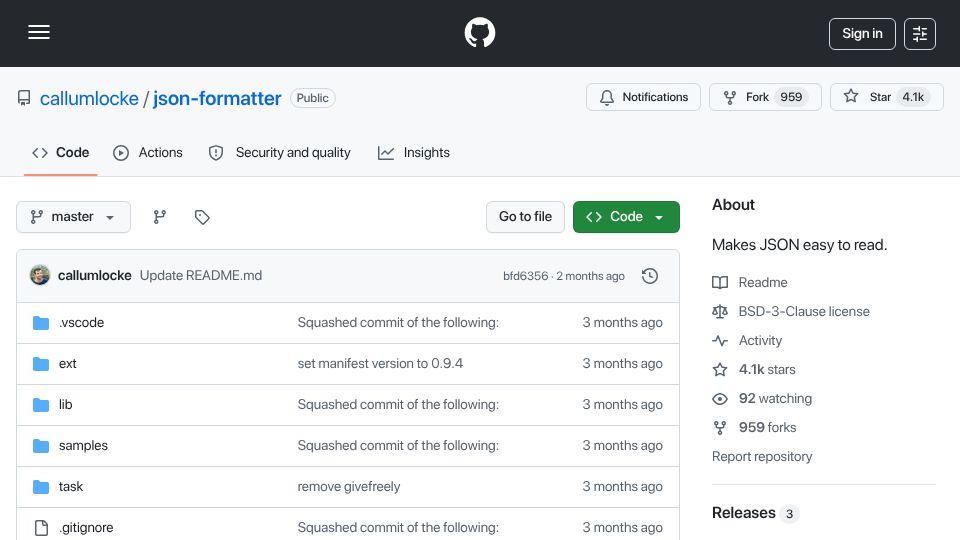
Task: Click the Public visibility badge
Action: (x=313, y=98)
